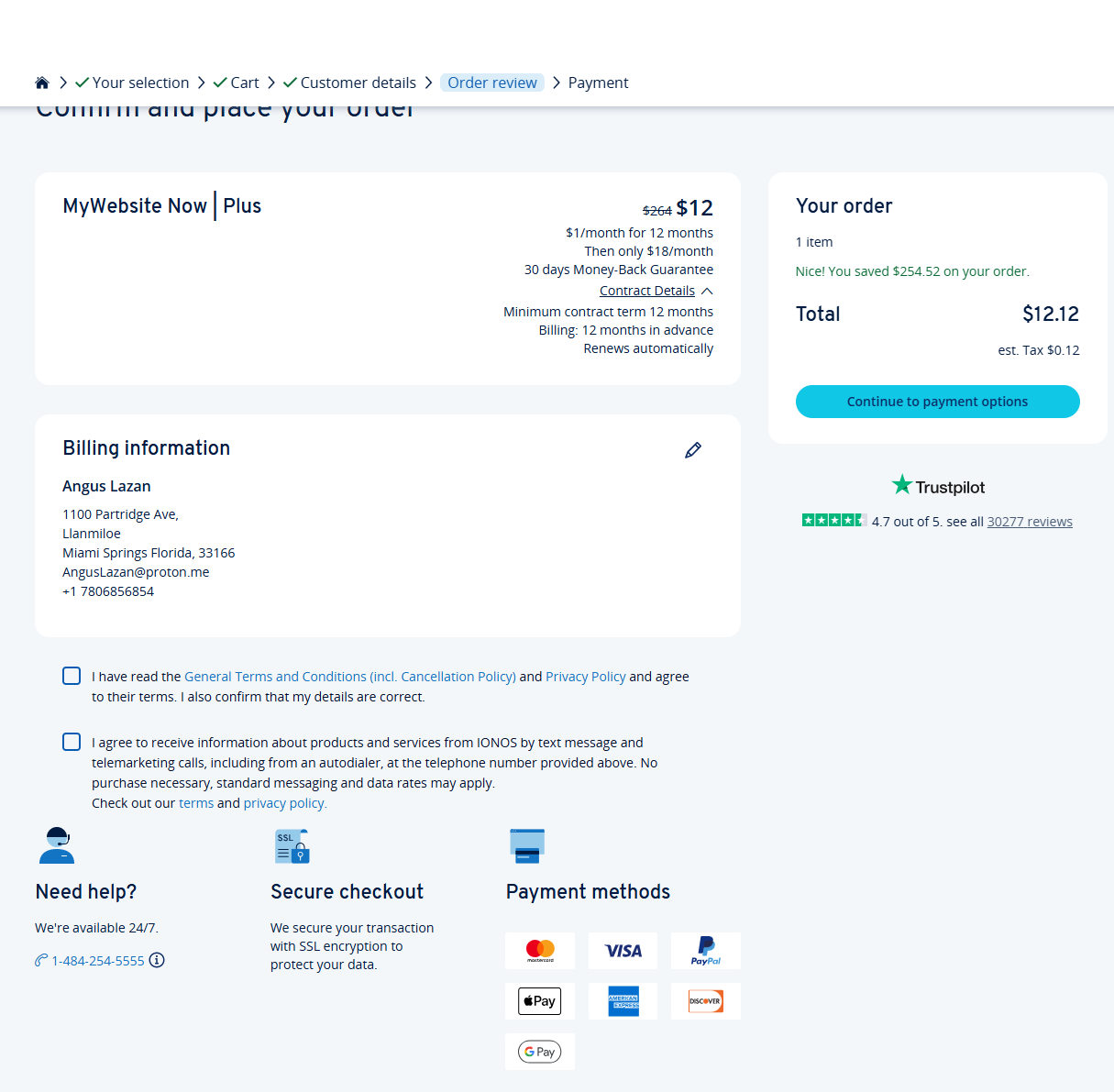Click the order total $12.12
1114x1092 pixels.
[x=1051, y=314]
